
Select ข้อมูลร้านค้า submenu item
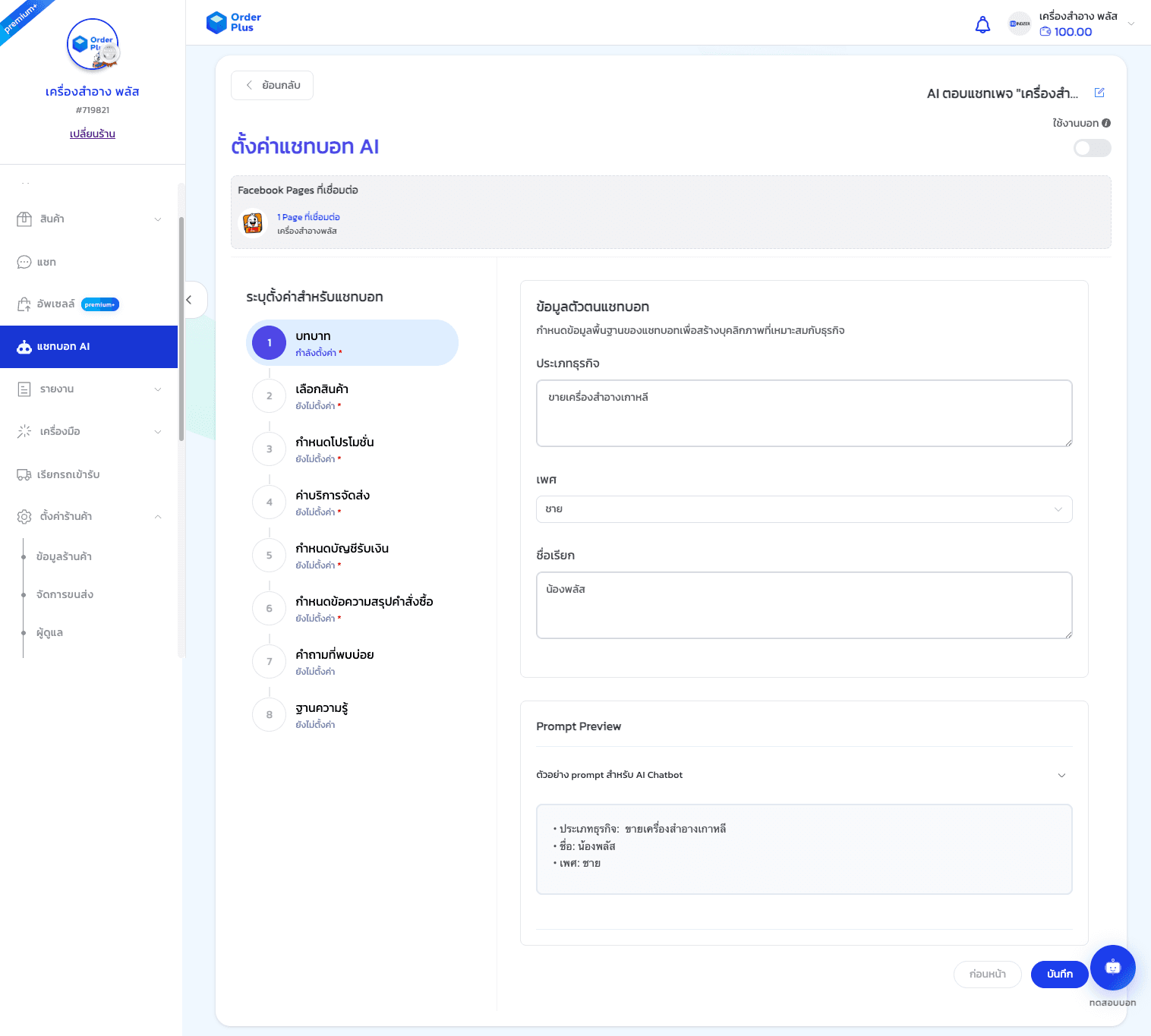tap(63, 556)
